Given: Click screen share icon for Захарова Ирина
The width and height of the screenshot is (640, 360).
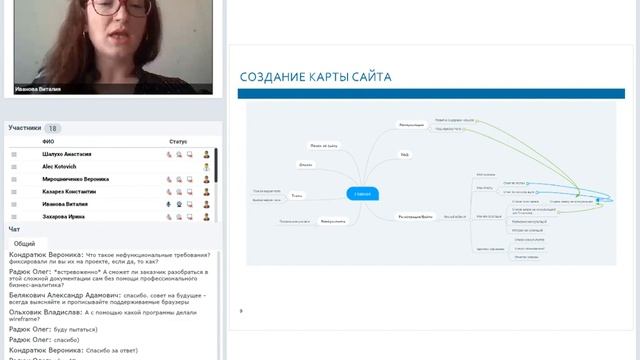Looking at the screenshot, I should [x=190, y=217].
